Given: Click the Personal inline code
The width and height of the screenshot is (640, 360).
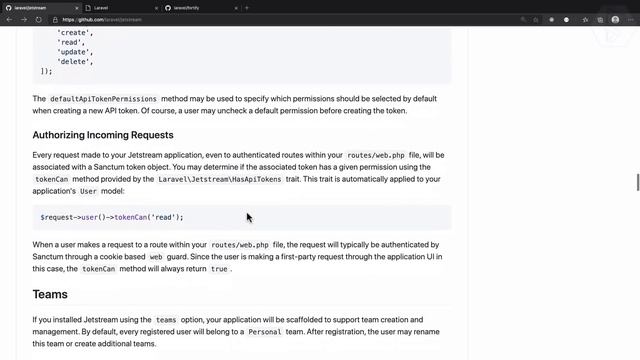Looking at the screenshot, I should point(264,332).
